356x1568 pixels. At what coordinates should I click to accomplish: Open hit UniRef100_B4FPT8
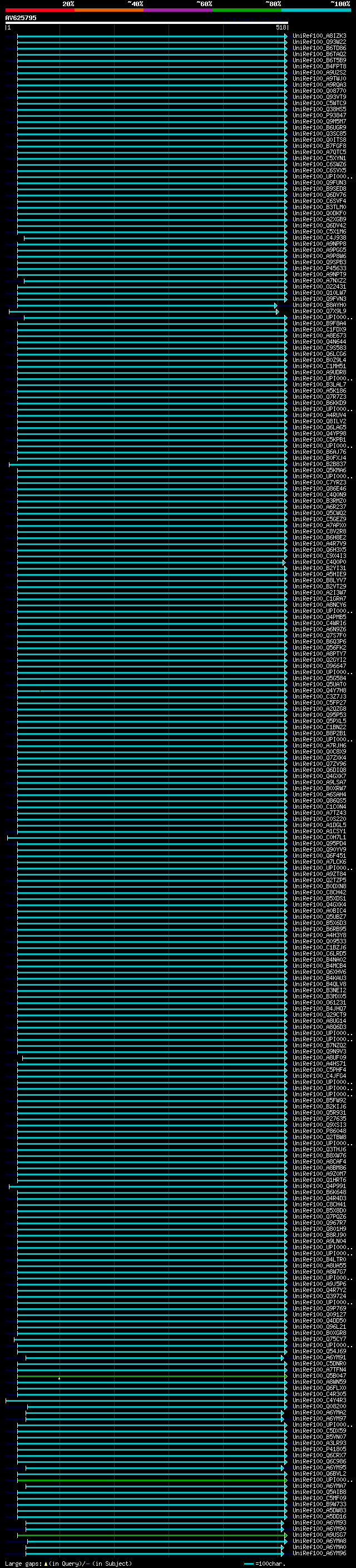(x=319, y=66)
